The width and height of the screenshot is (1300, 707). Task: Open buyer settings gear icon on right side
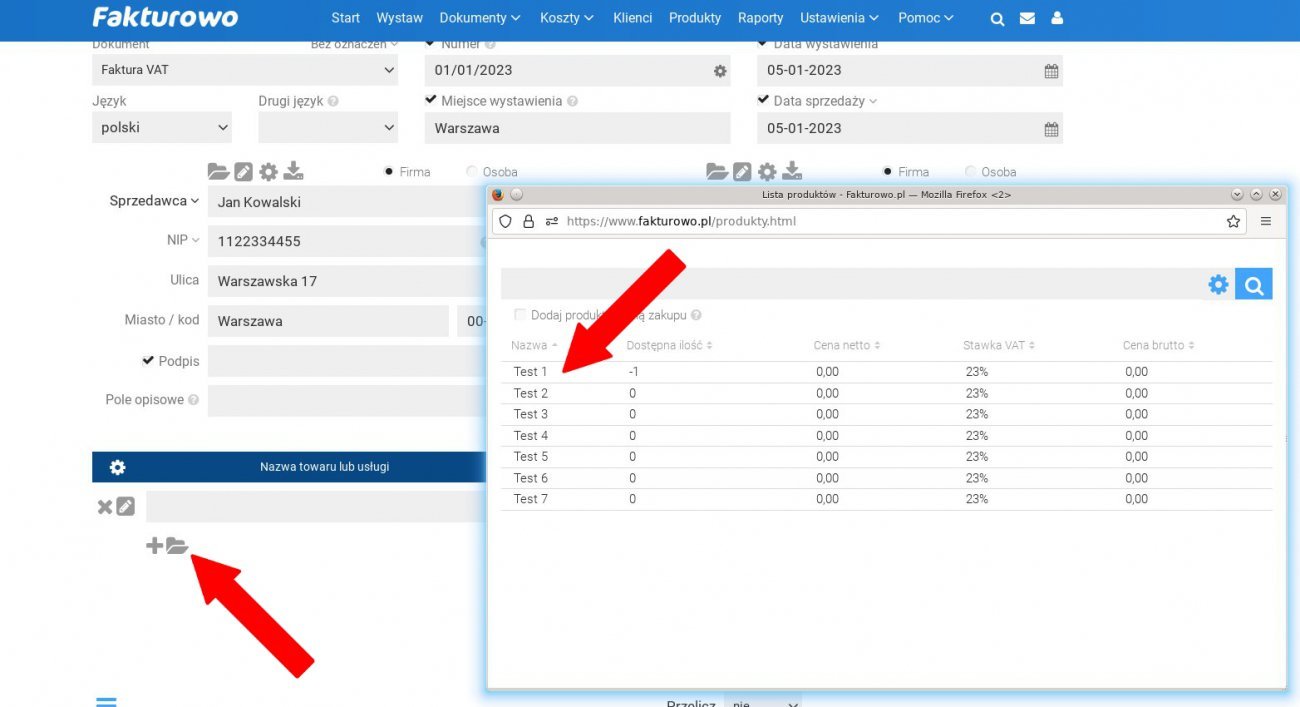click(x=767, y=171)
